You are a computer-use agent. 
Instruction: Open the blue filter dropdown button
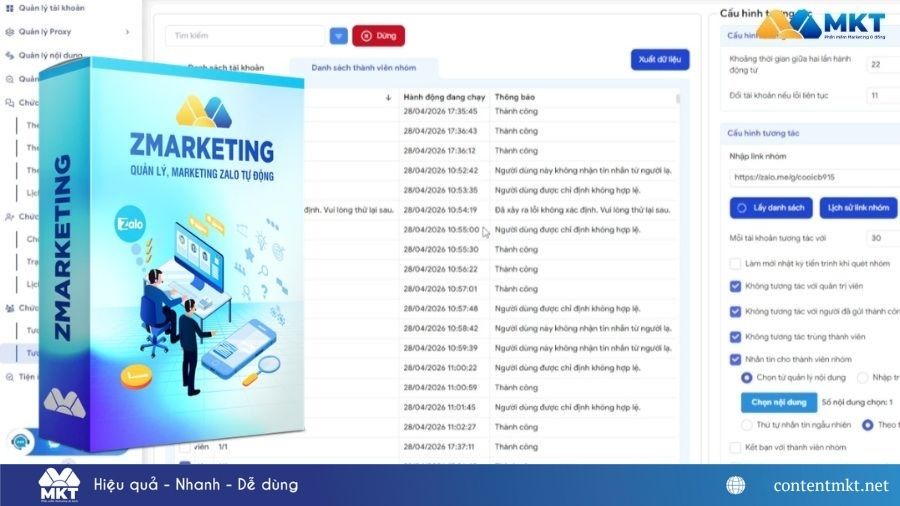coord(339,36)
